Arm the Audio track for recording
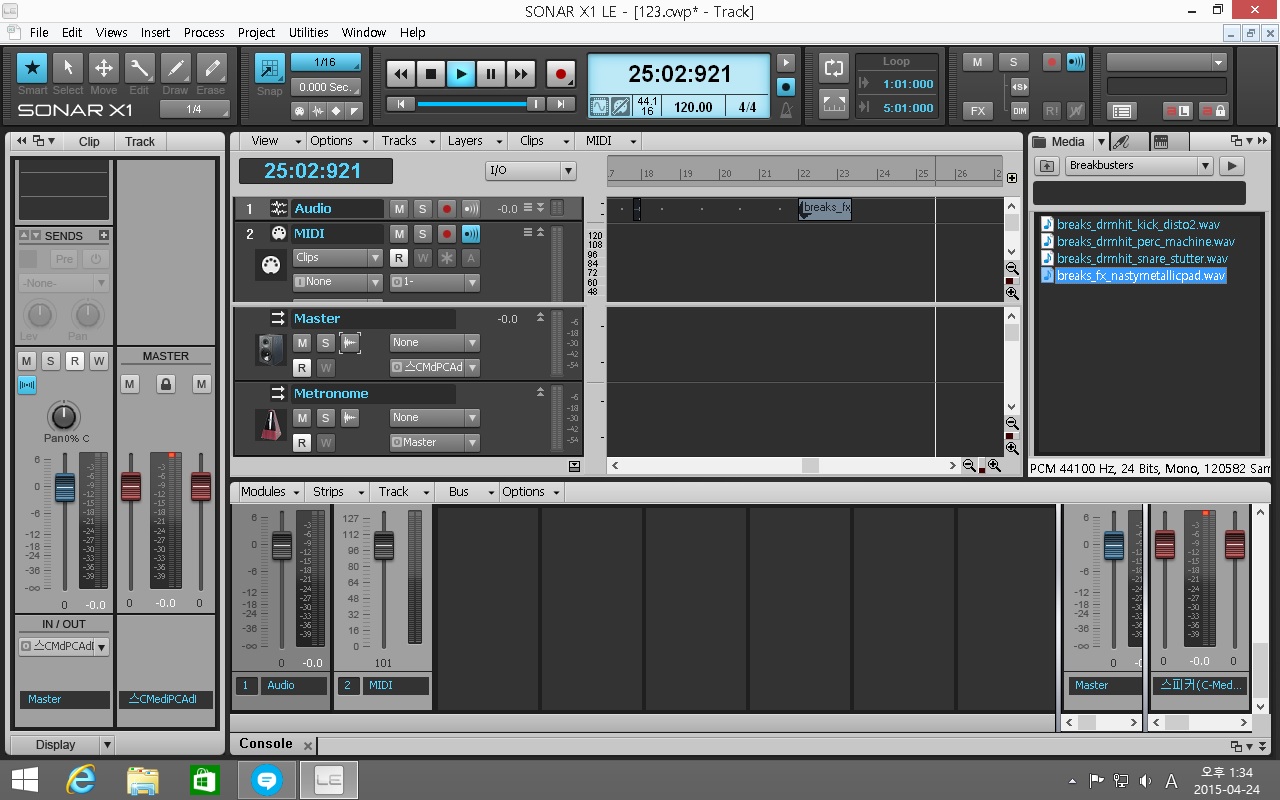Viewport: 1280px width, 800px height. tap(447, 209)
